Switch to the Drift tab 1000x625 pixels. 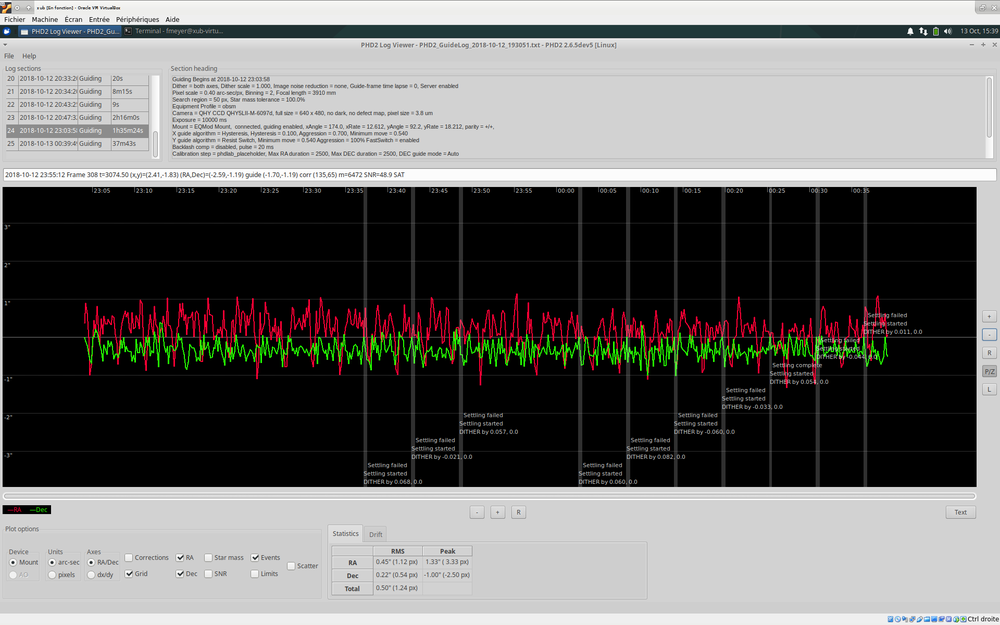tap(376, 534)
